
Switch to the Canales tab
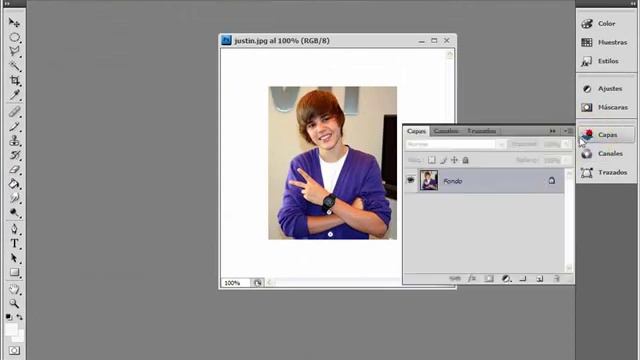(x=446, y=131)
